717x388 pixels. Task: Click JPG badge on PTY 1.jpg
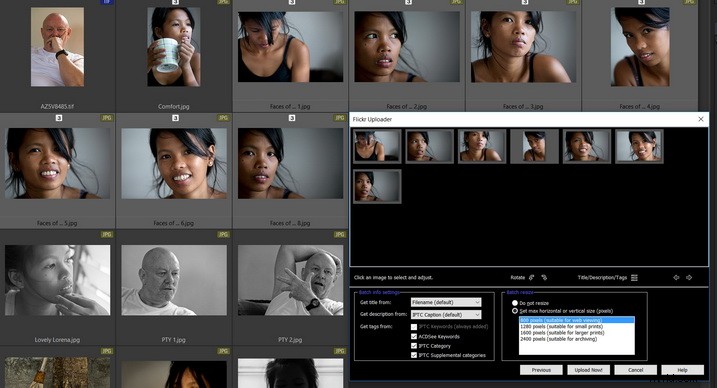pyautogui.click(x=223, y=234)
